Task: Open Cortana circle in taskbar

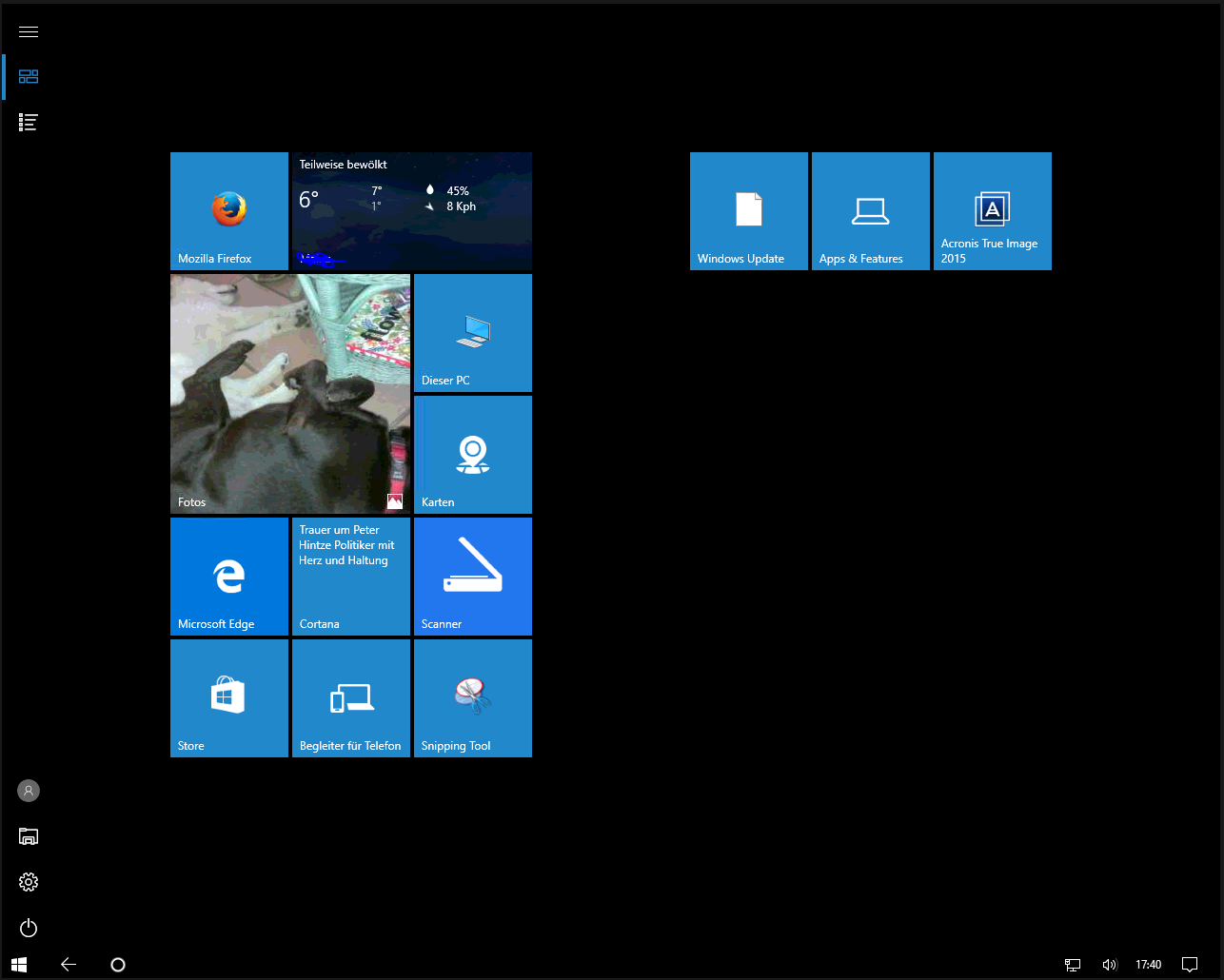Action: tap(118, 964)
